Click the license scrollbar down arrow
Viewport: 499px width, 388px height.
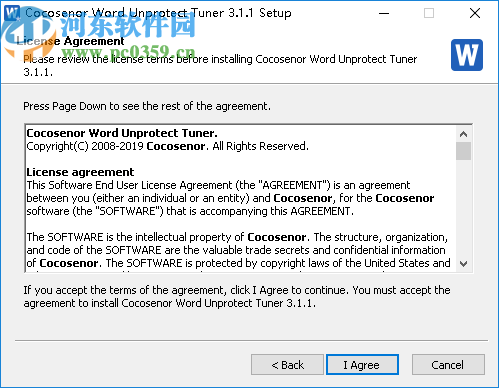click(x=463, y=264)
